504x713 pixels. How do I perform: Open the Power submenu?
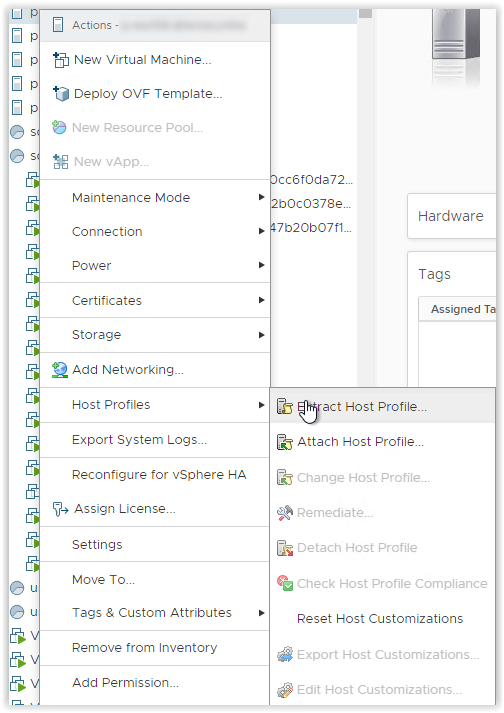pyautogui.click(x=155, y=266)
